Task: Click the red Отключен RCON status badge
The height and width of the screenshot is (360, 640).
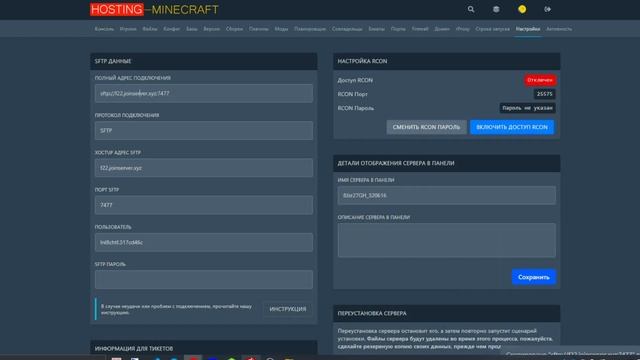Action: point(540,80)
